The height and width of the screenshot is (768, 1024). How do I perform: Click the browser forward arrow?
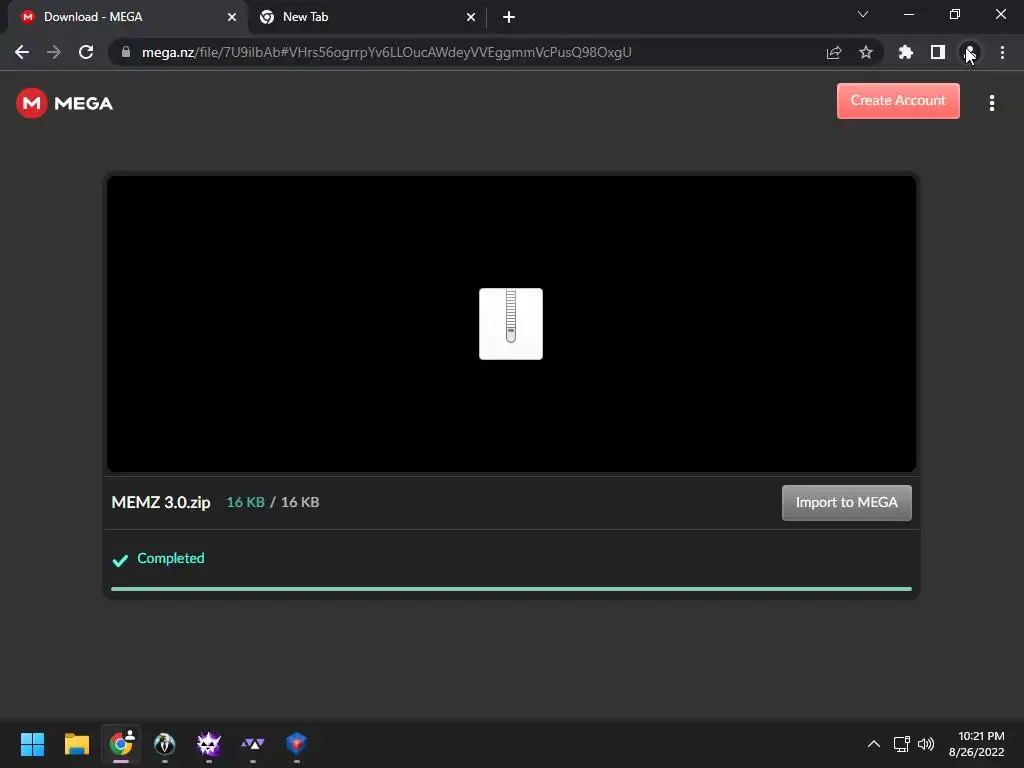(54, 52)
